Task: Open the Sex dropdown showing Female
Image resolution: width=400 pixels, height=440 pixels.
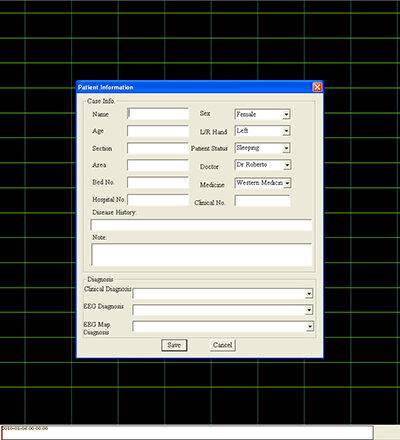Action: pos(286,114)
